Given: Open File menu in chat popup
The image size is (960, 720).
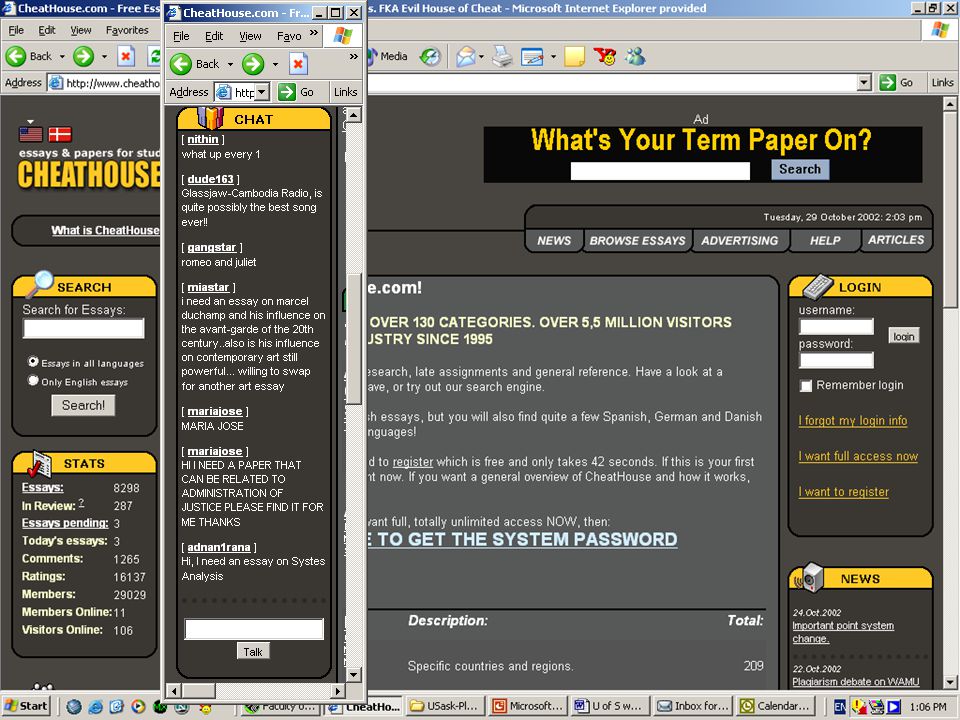Looking at the screenshot, I should [x=181, y=36].
